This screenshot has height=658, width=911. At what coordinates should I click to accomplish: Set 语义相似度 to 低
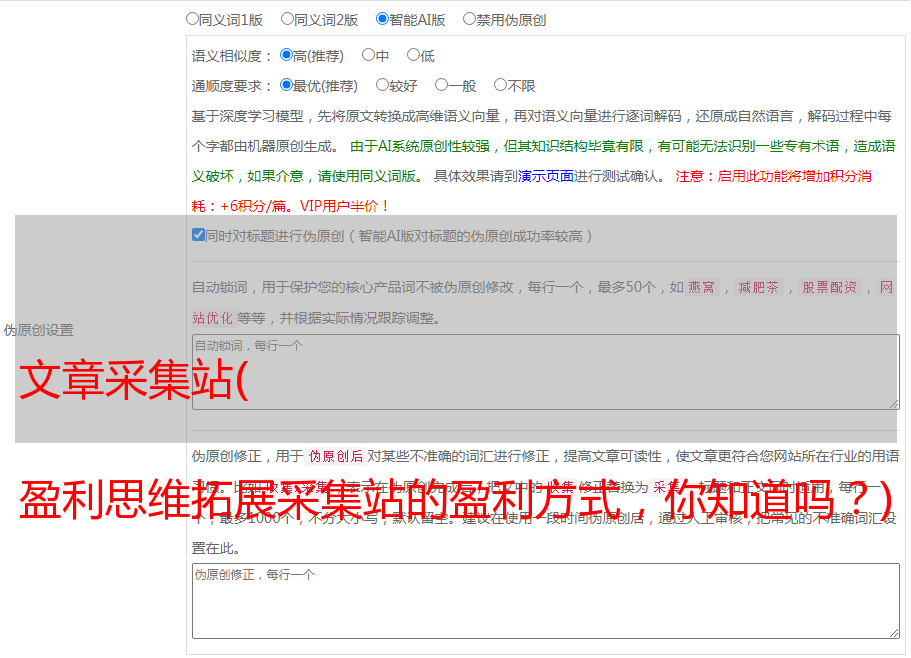(x=413, y=55)
